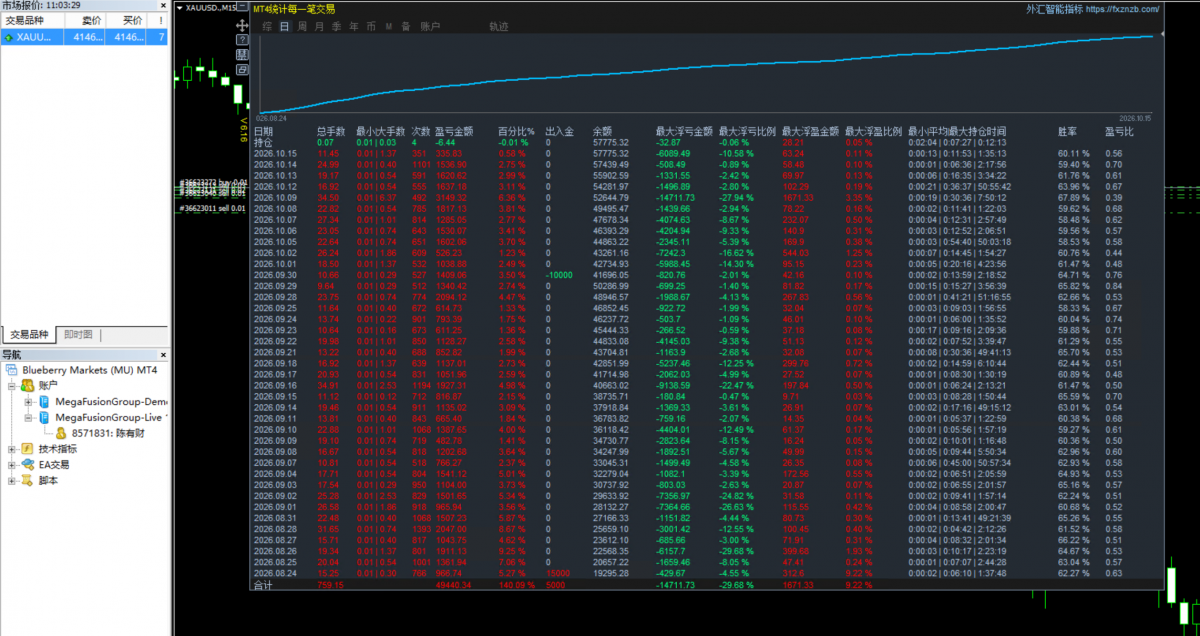Expand the 技术指标 tree node
1200x636 pixels.
[12, 449]
